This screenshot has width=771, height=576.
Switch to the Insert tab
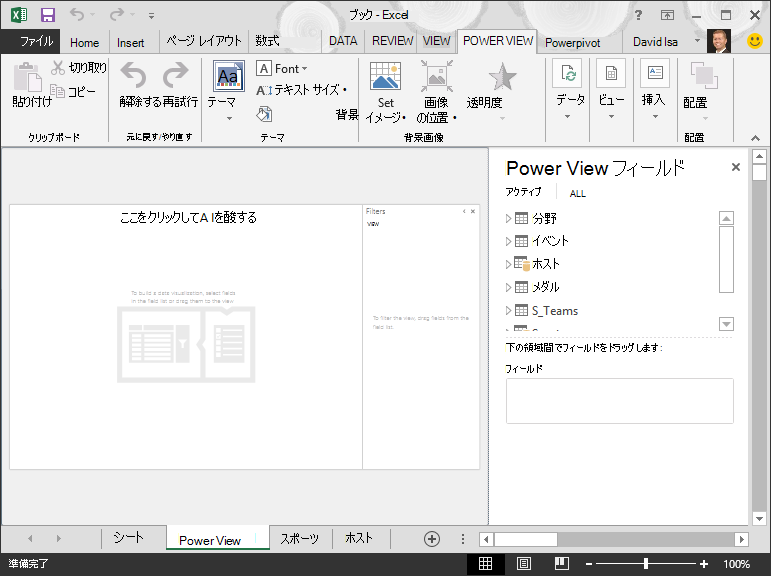click(x=130, y=43)
